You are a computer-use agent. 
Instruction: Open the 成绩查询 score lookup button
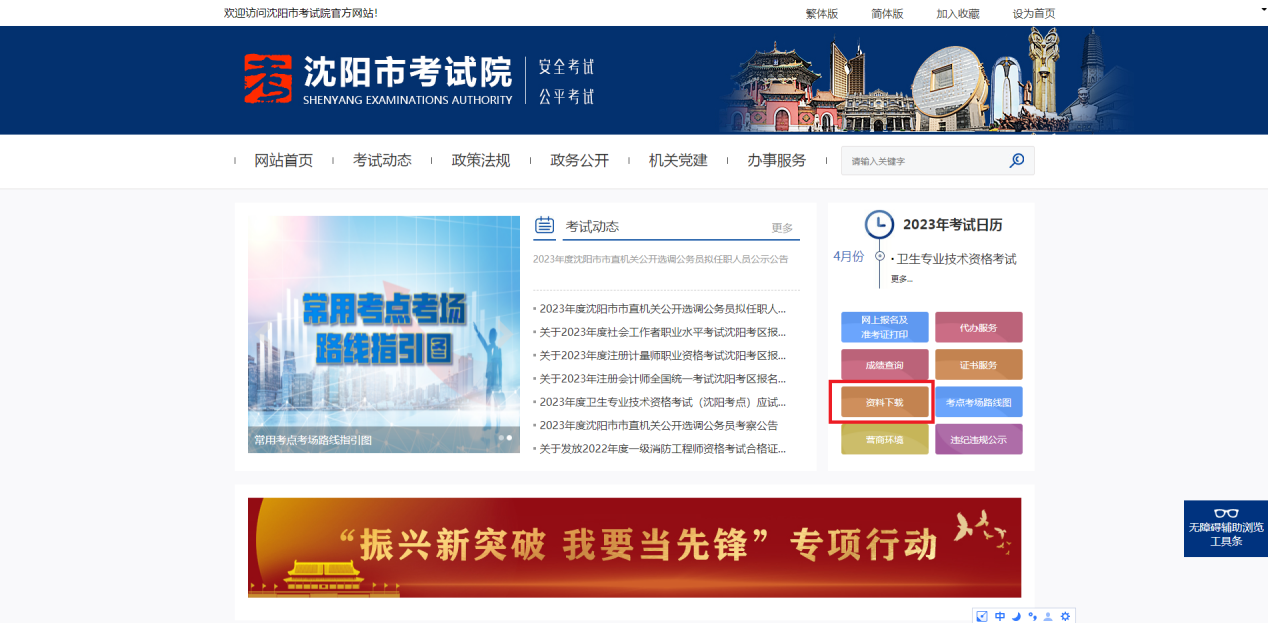884,365
